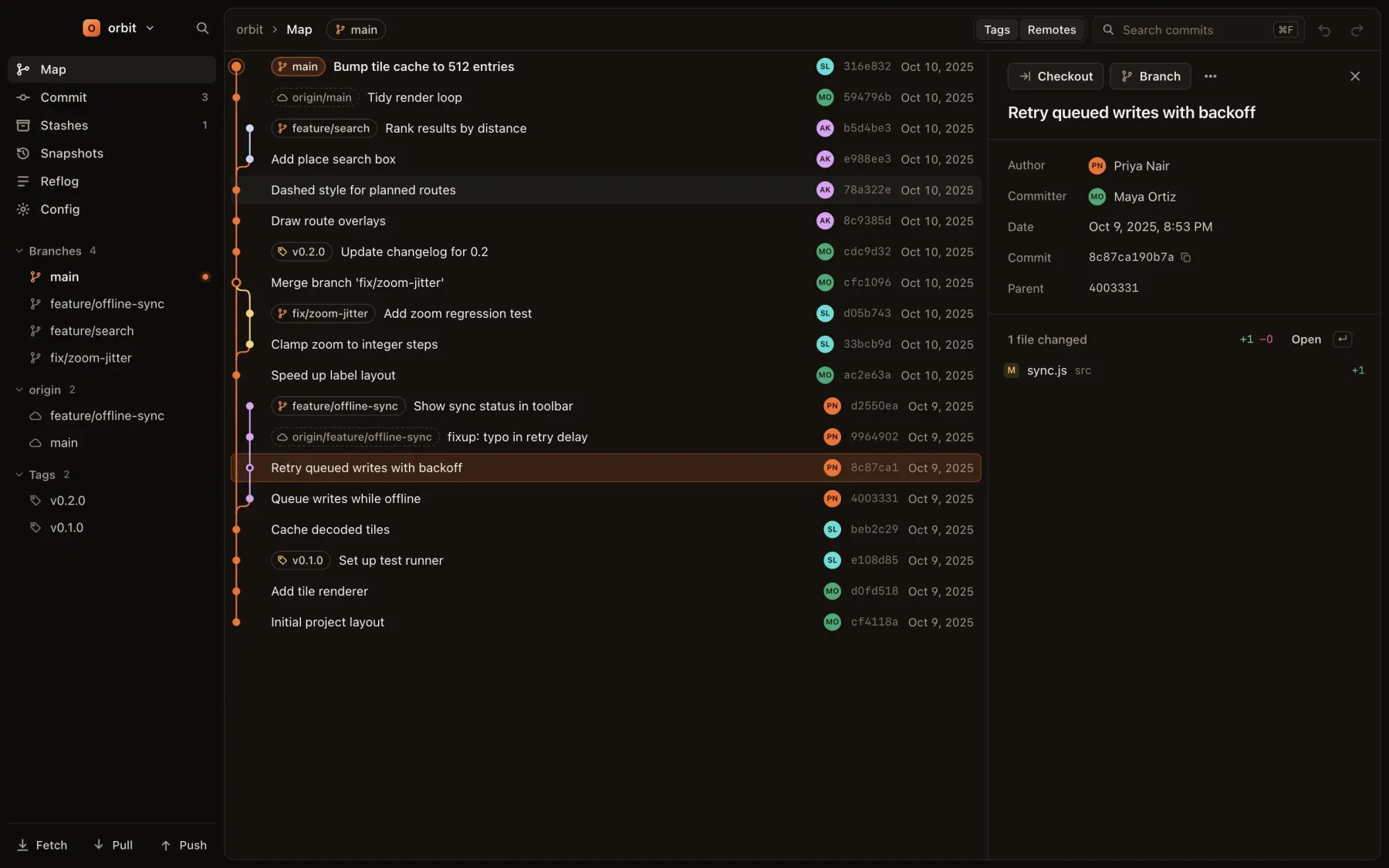Open the main branch selector in breadcrumb
1389x868 pixels.
point(356,30)
